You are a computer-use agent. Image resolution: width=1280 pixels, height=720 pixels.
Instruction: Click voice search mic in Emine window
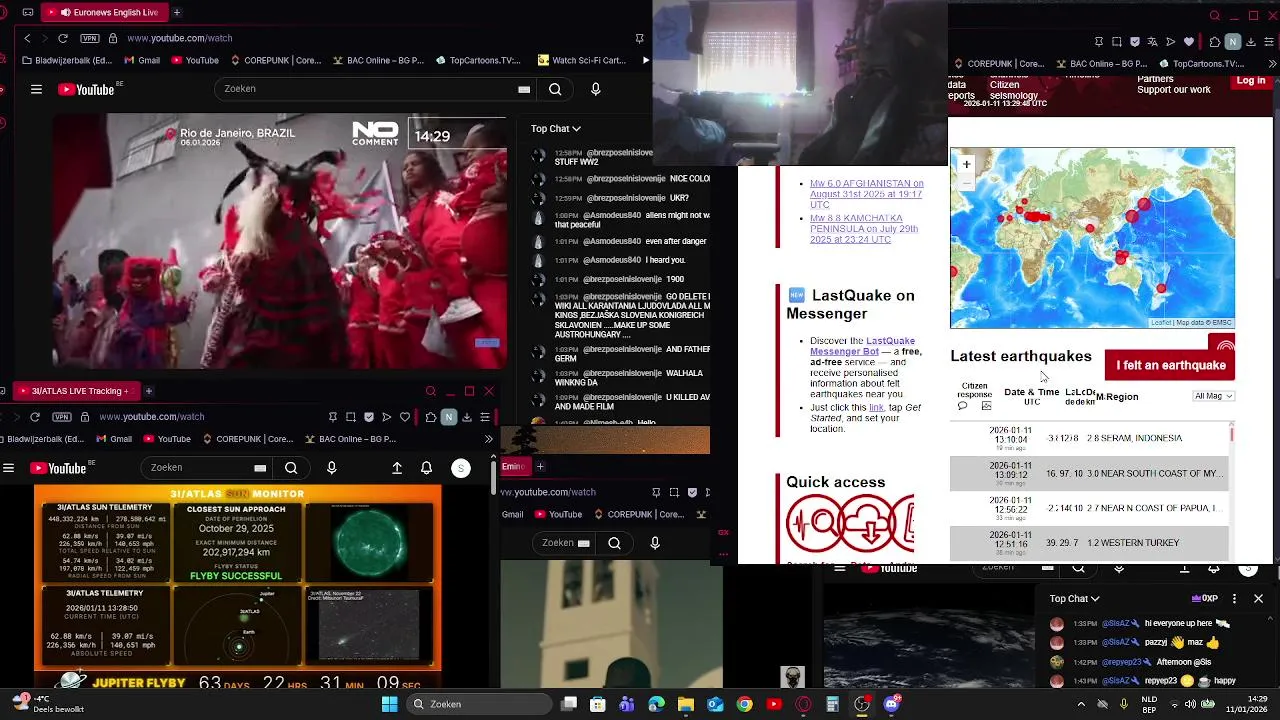pos(655,543)
